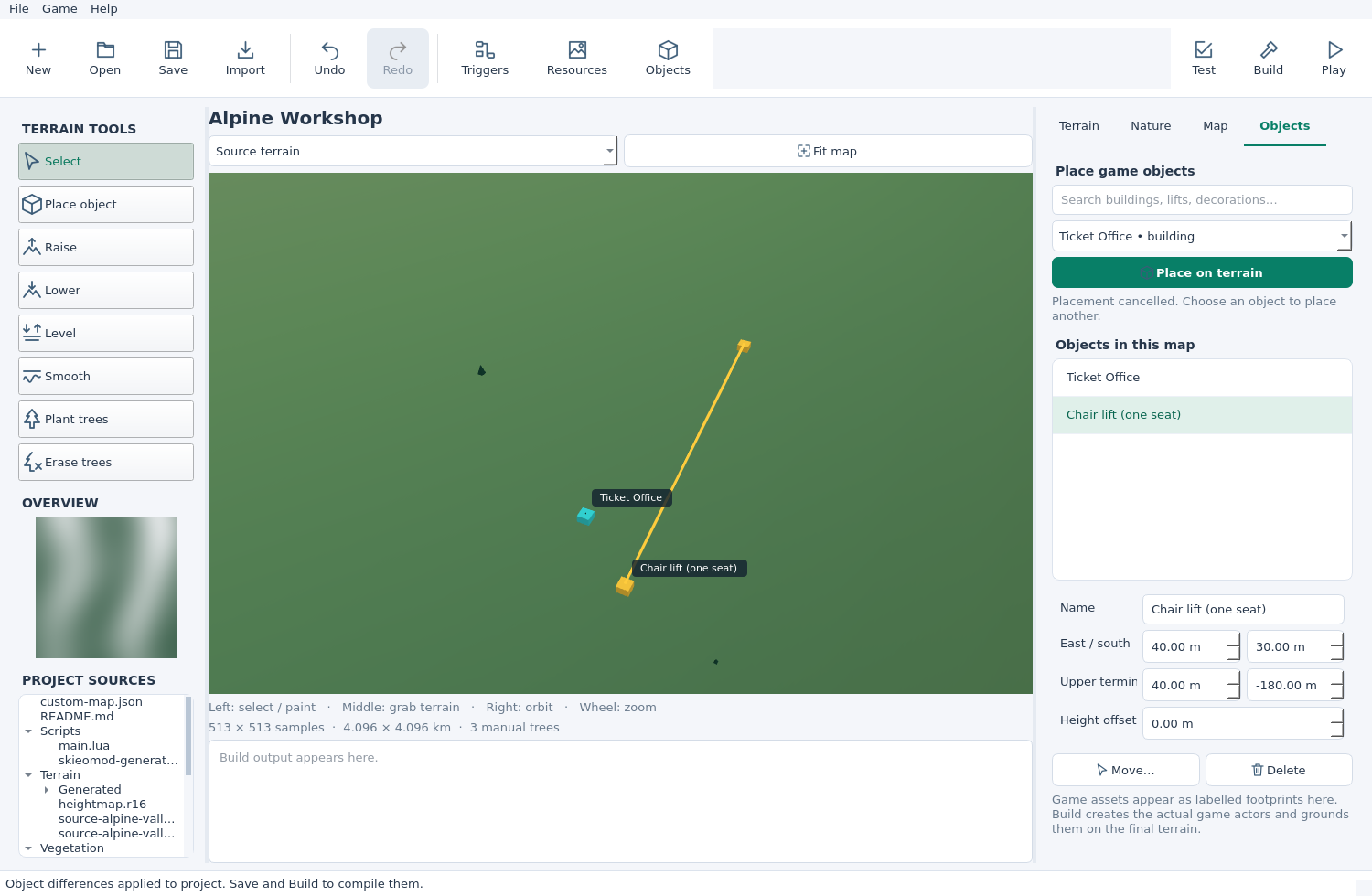Open the Triggers panel from toolbar
1372x896 pixels.
pos(485,59)
